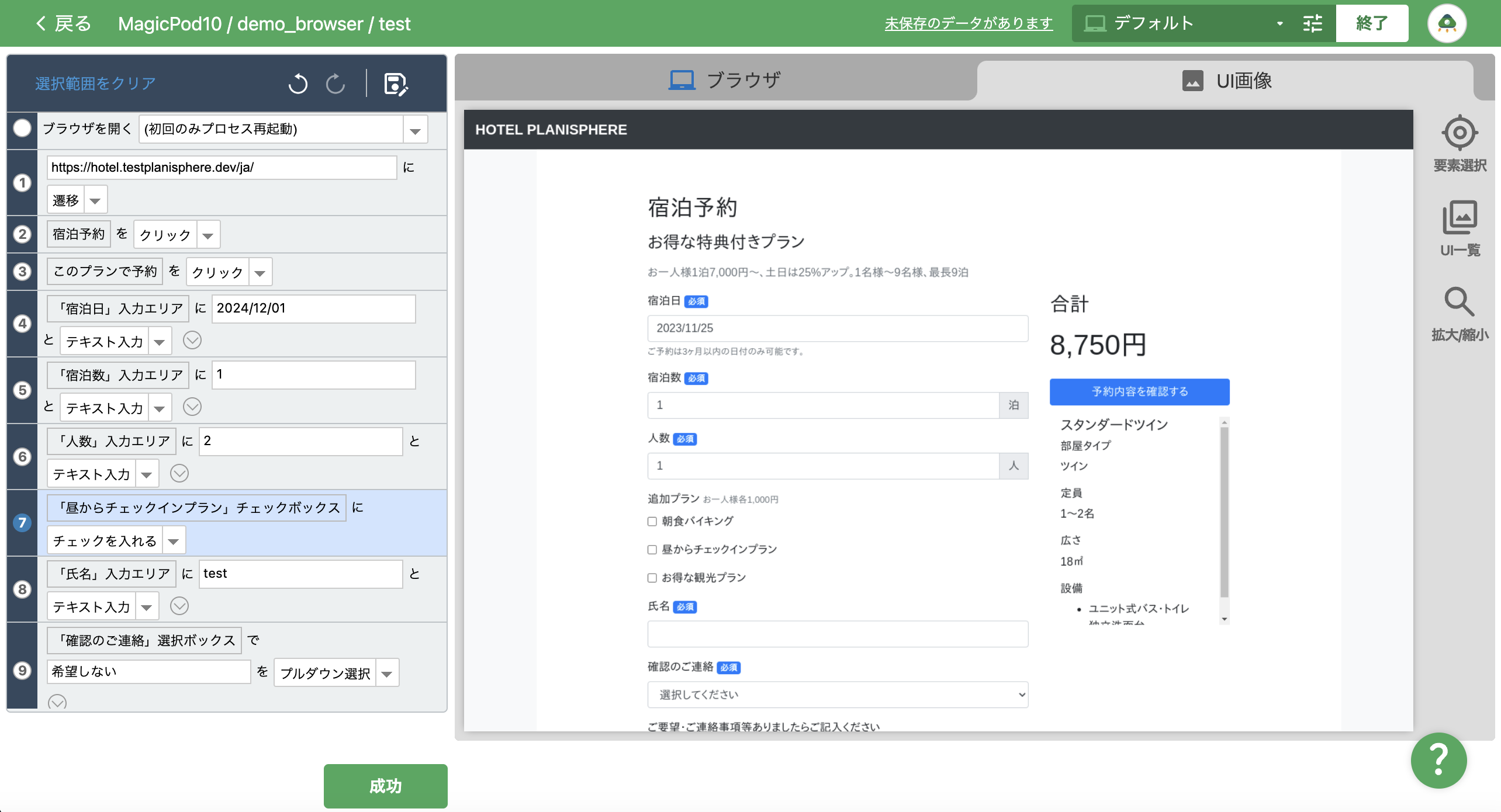
Task: Click the step 3 number circle
Action: 22,272
